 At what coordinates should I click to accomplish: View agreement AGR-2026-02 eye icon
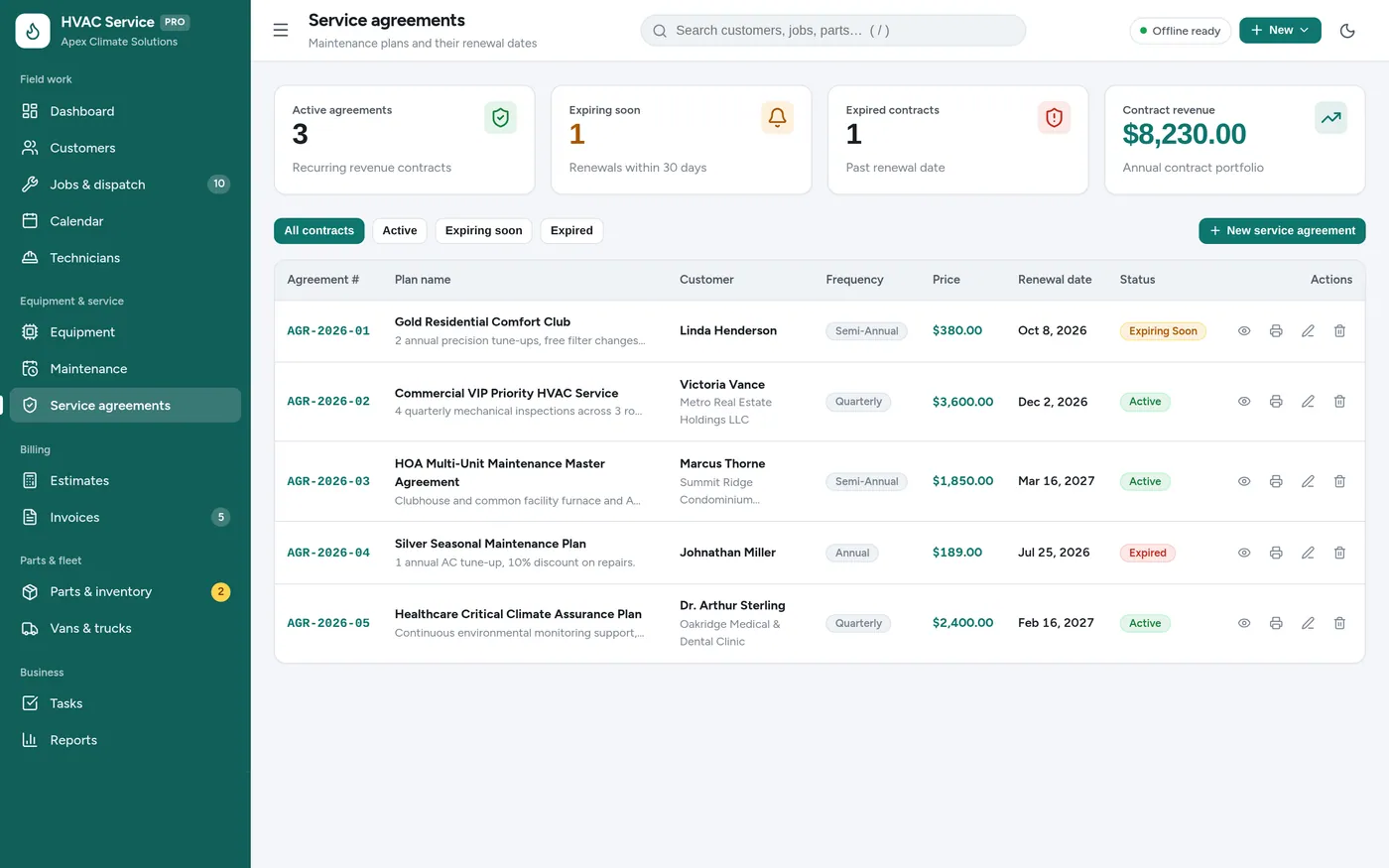point(1244,402)
